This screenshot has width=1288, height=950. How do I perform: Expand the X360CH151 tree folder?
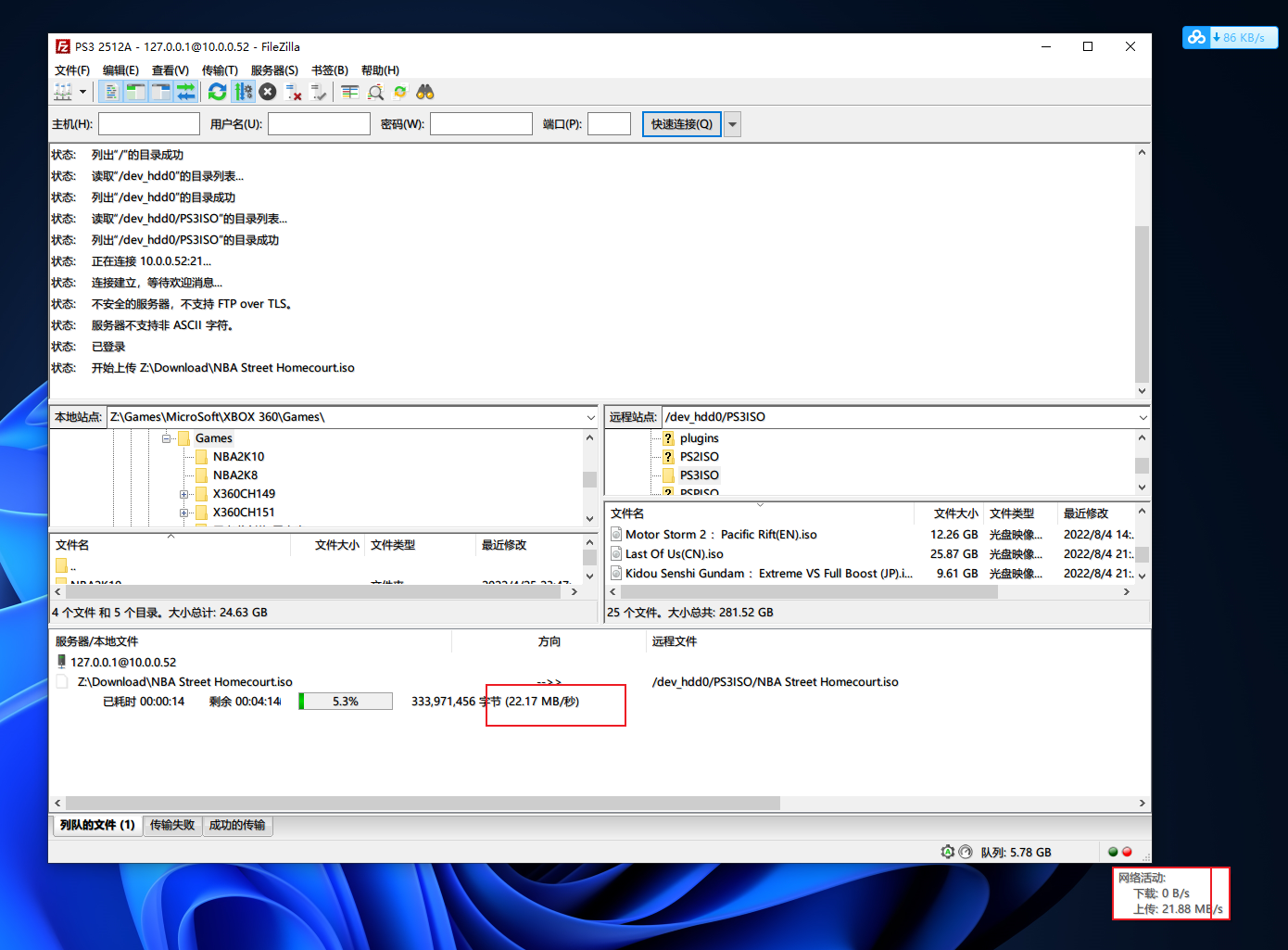click(183, 513)
